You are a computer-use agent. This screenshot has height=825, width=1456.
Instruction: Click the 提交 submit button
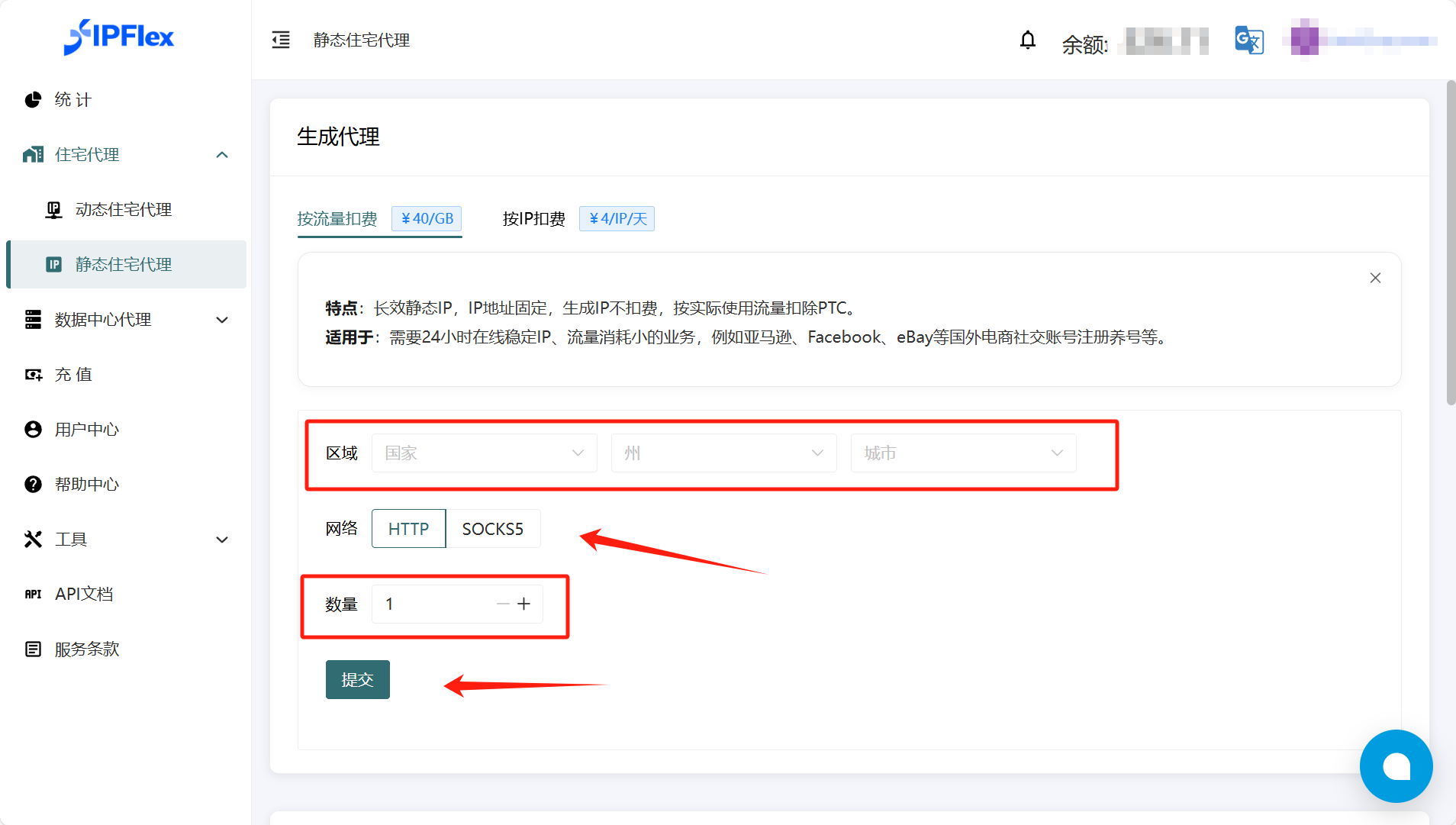point(357,679)
